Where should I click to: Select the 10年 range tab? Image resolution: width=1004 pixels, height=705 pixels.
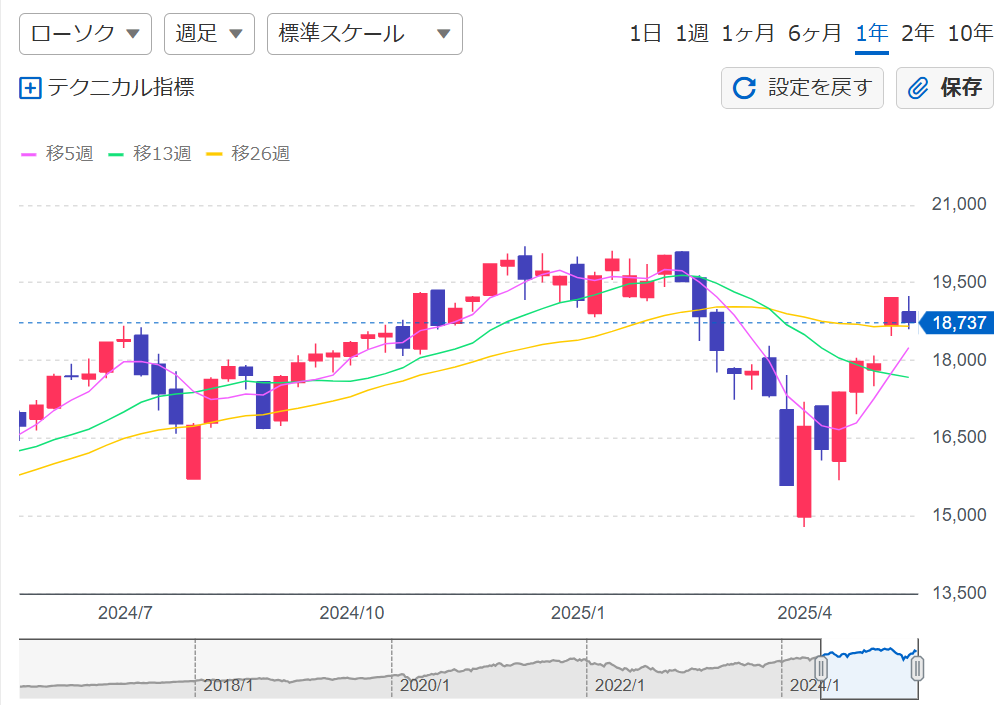point(970,33)
